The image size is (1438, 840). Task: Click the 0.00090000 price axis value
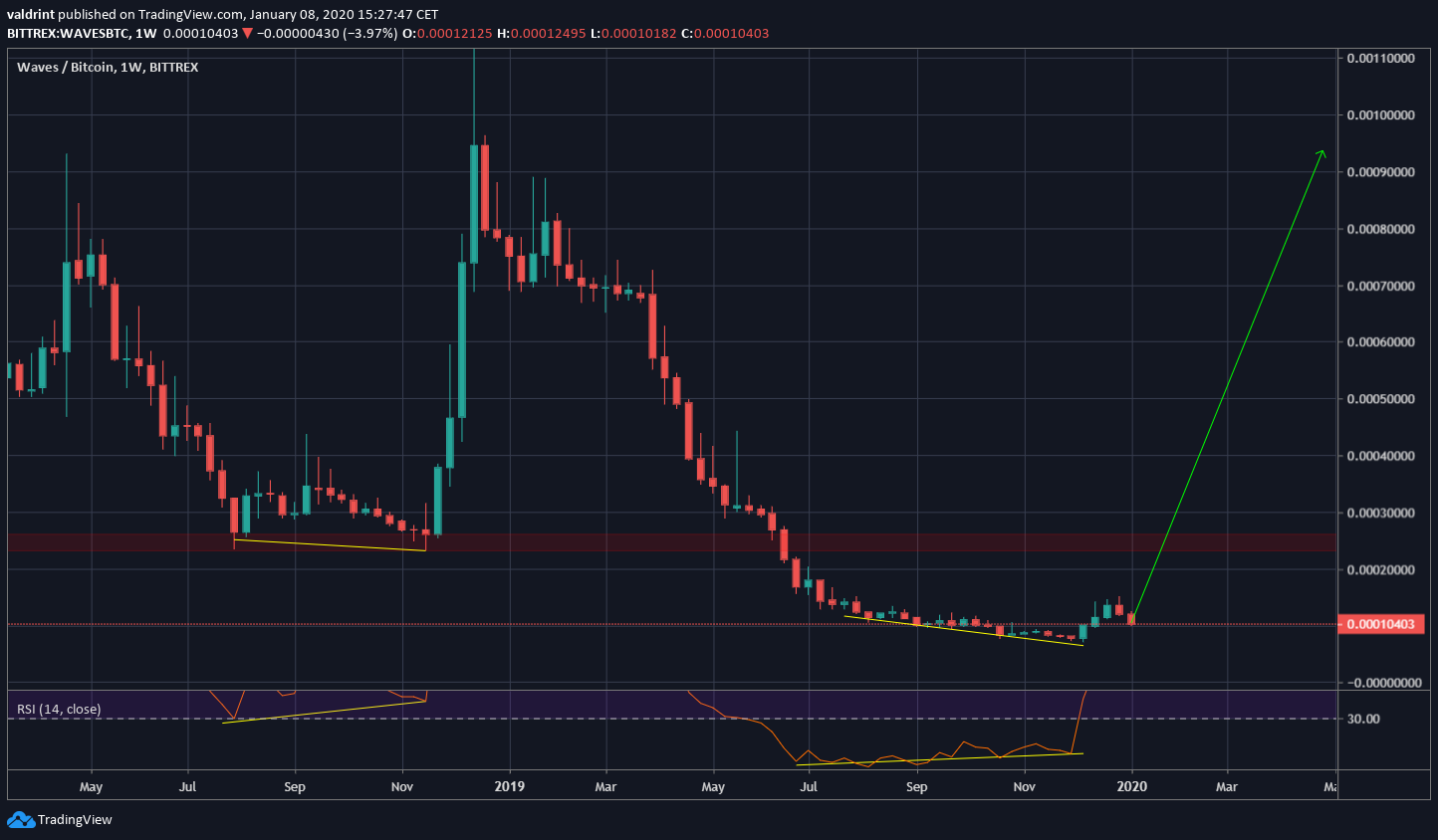pos(1383,172)
